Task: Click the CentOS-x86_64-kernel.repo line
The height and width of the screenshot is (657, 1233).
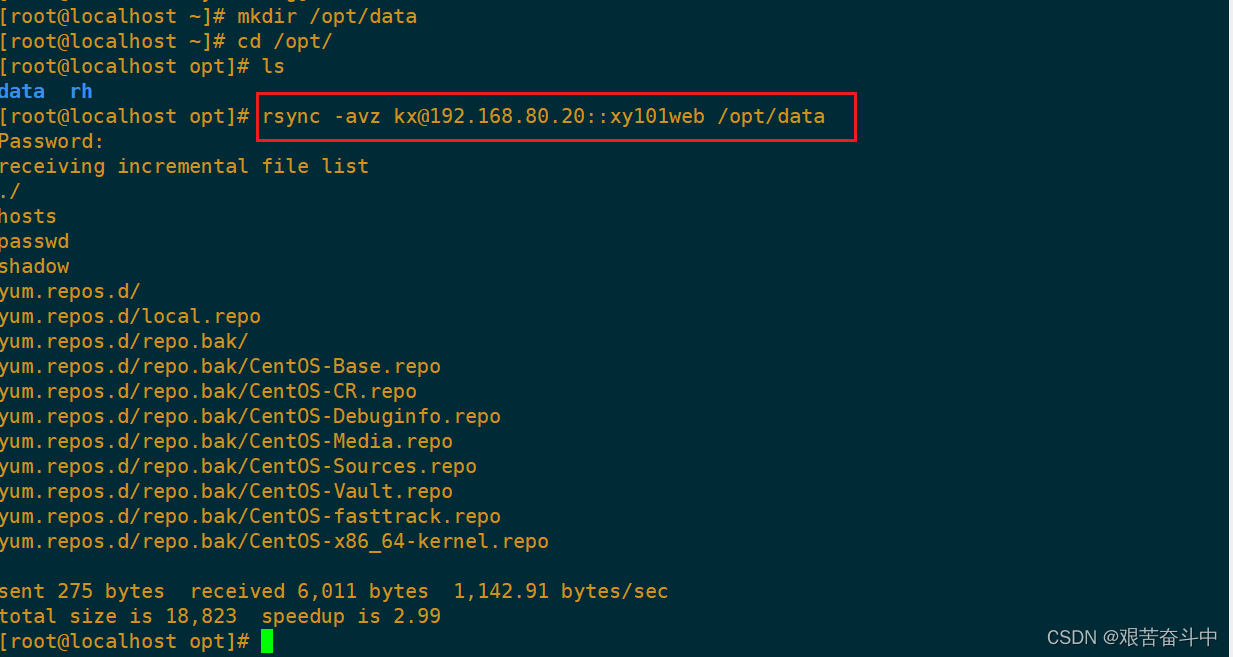Action: 274,541
